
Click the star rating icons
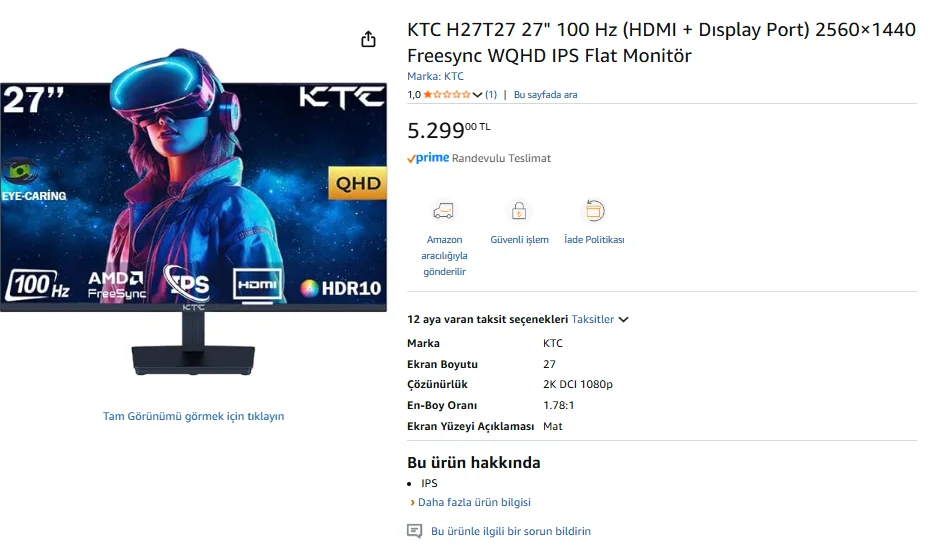click(x=446, y=94)
